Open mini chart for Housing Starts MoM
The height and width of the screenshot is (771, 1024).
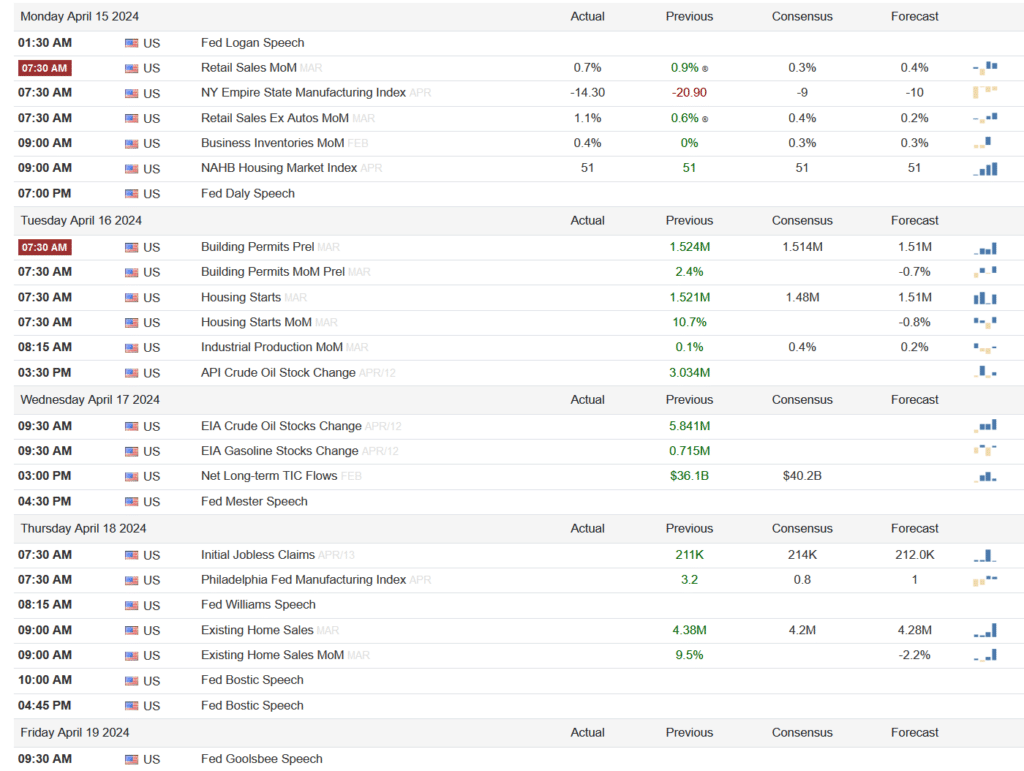tap(985, 322)
